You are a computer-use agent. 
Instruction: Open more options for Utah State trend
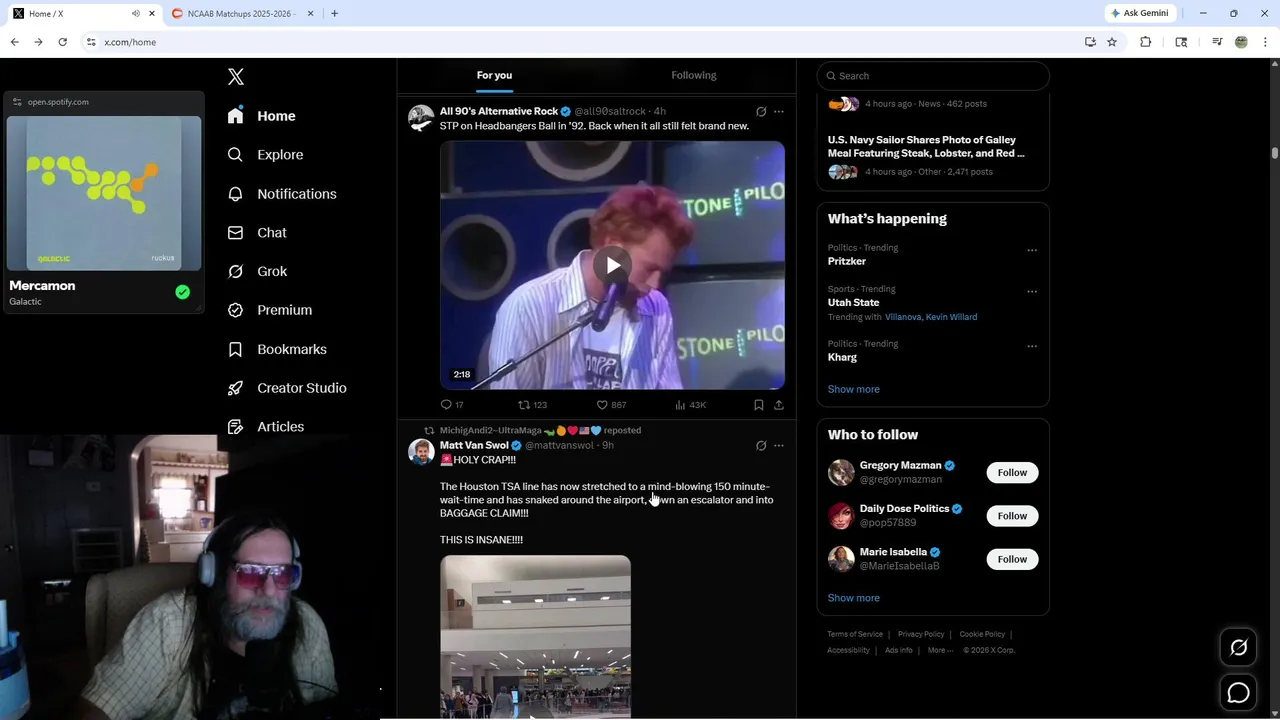(x=1032, y=292)
